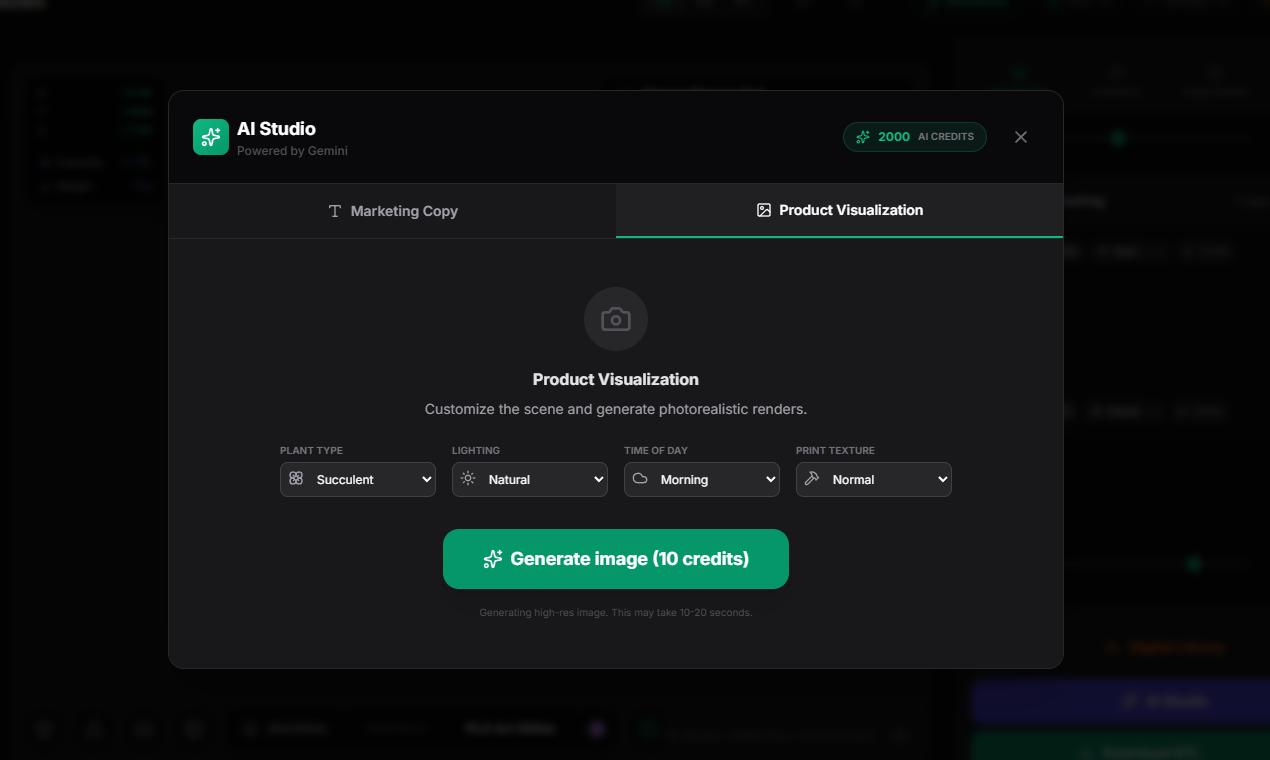Expand the Print Texture dropdown showing Normal
Viewport: 1270px width, 760px height.
click(x=873, y=479)
